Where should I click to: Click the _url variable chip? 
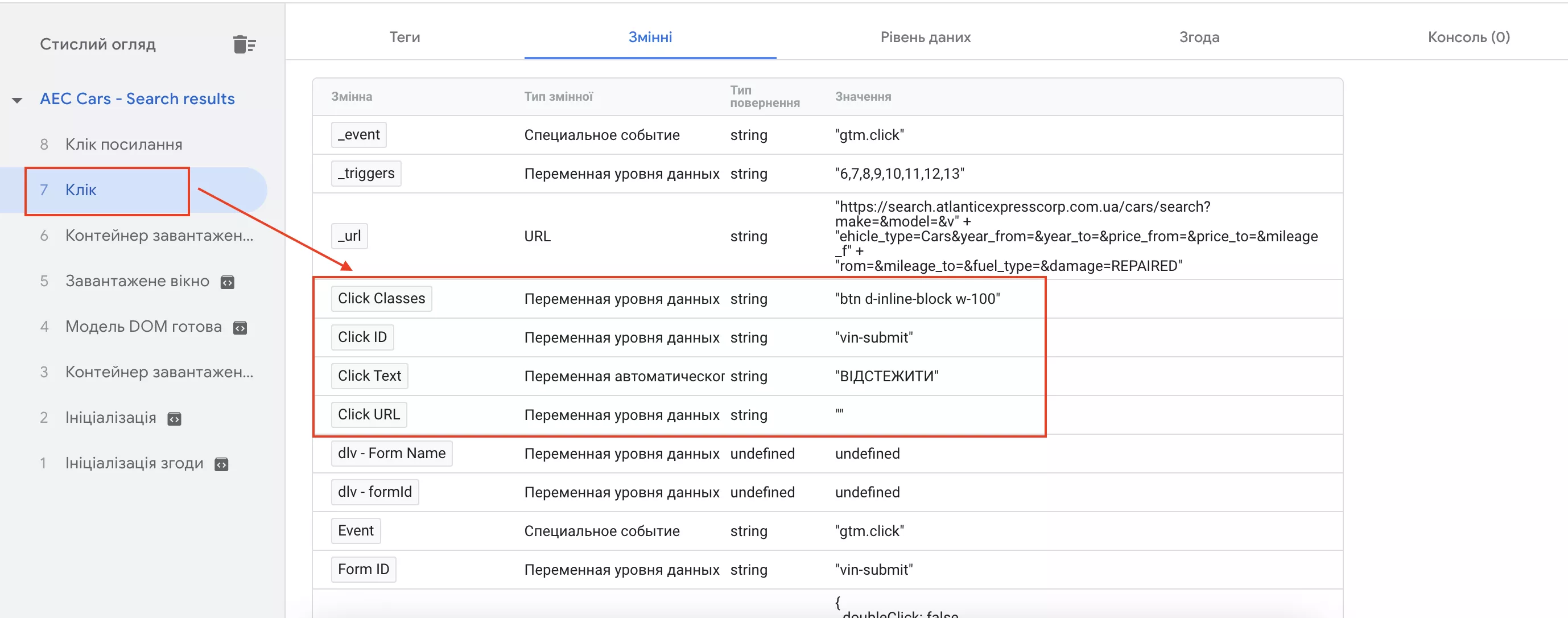point(349,236)
